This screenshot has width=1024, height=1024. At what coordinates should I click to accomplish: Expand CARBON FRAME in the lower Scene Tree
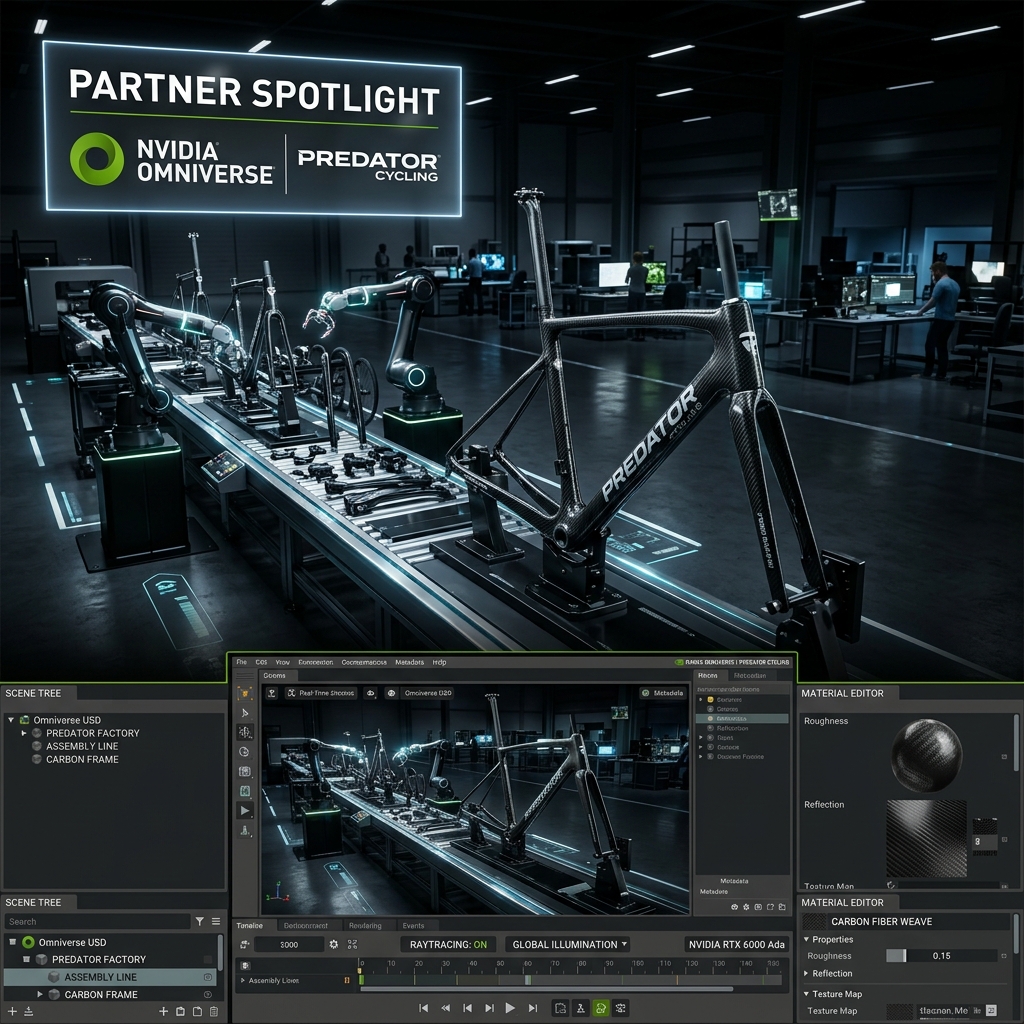[40, 995]
